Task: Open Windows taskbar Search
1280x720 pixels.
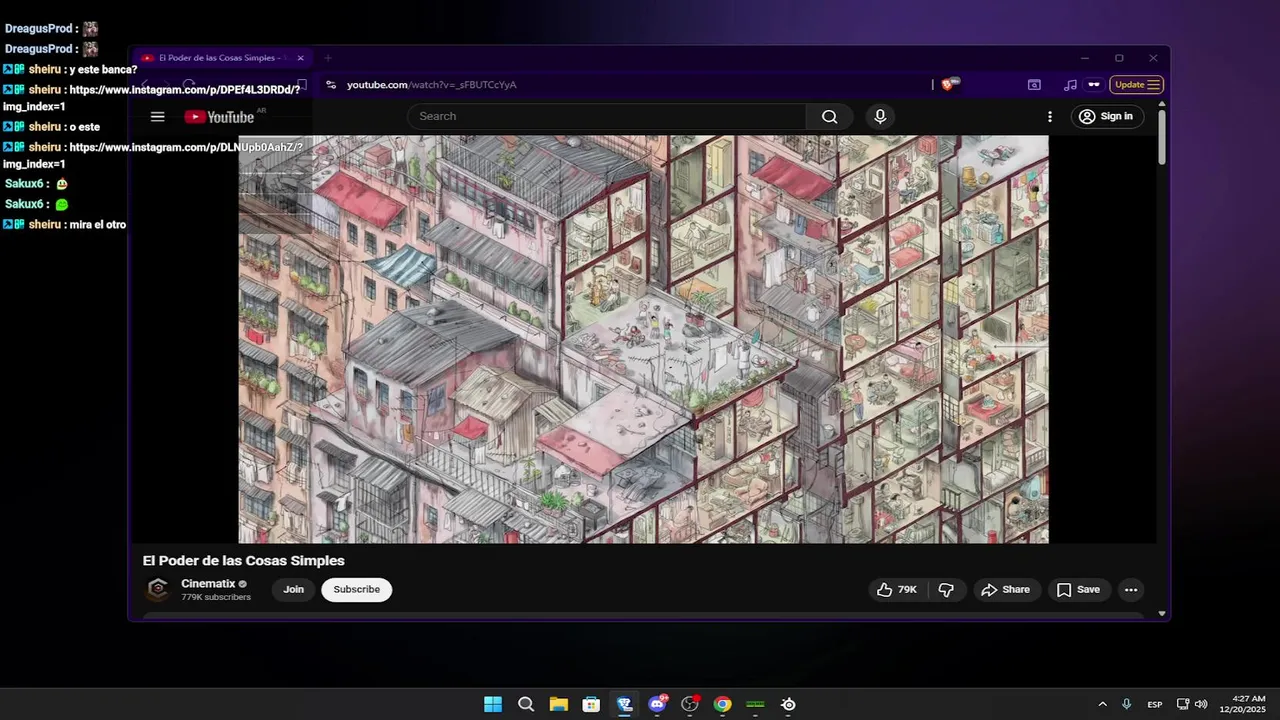Action: (526, 704)
